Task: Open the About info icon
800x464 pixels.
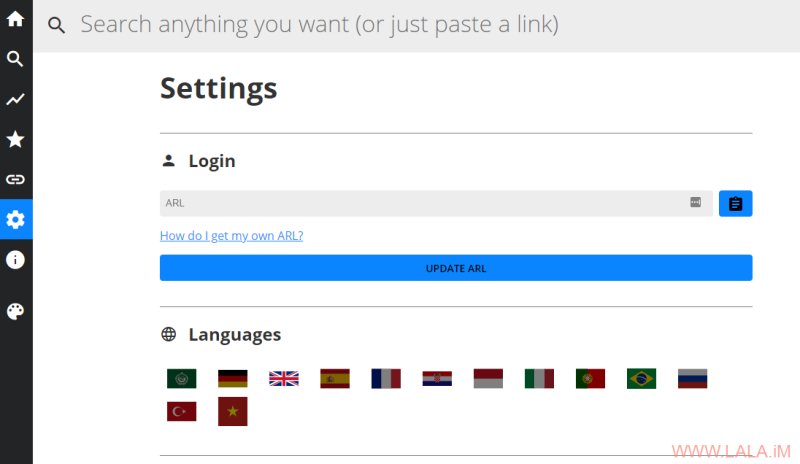Action: pyautogui.click(x=15, y=259)
